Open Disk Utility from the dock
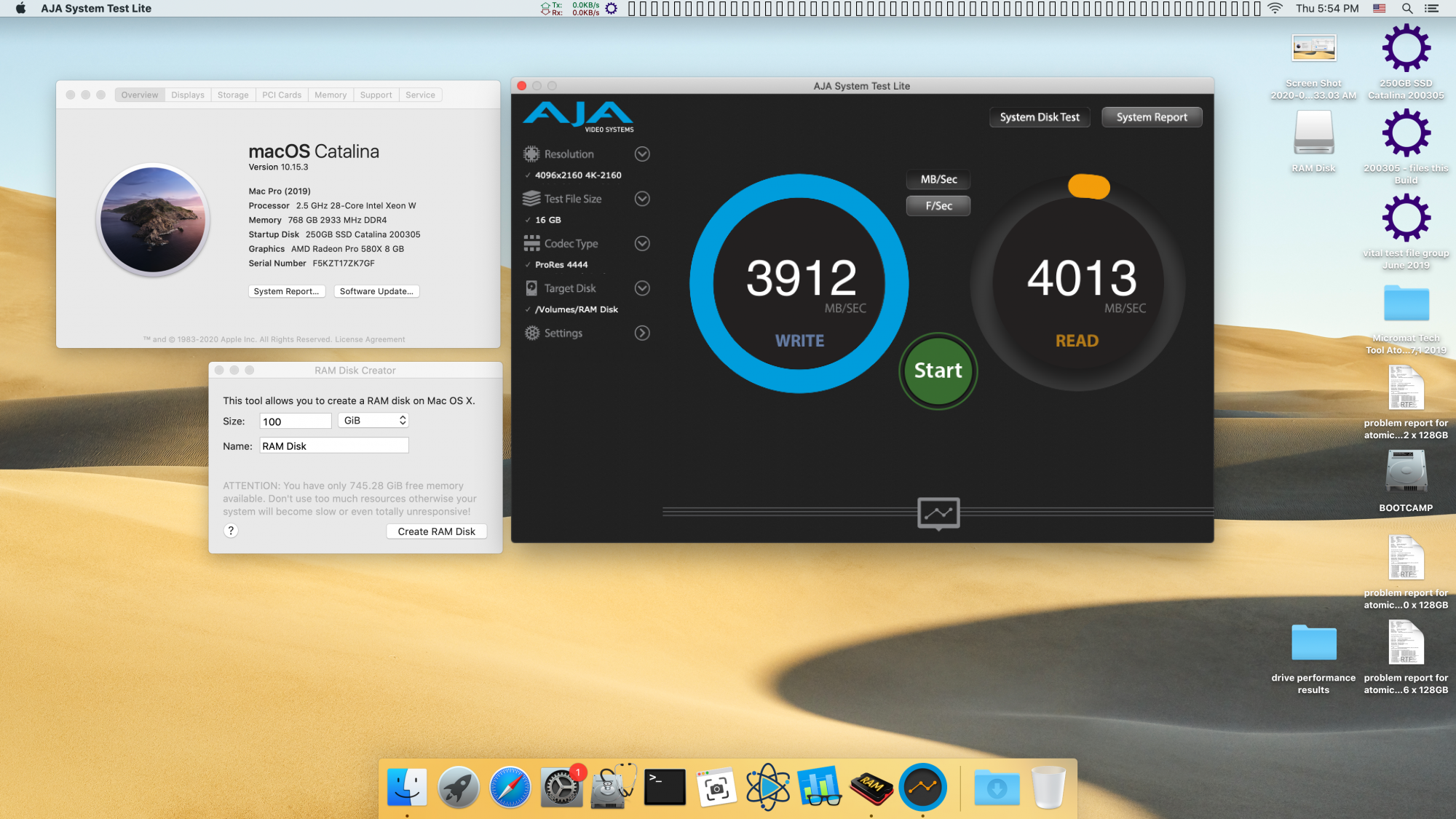1456x819 pixels. point(613,787)
